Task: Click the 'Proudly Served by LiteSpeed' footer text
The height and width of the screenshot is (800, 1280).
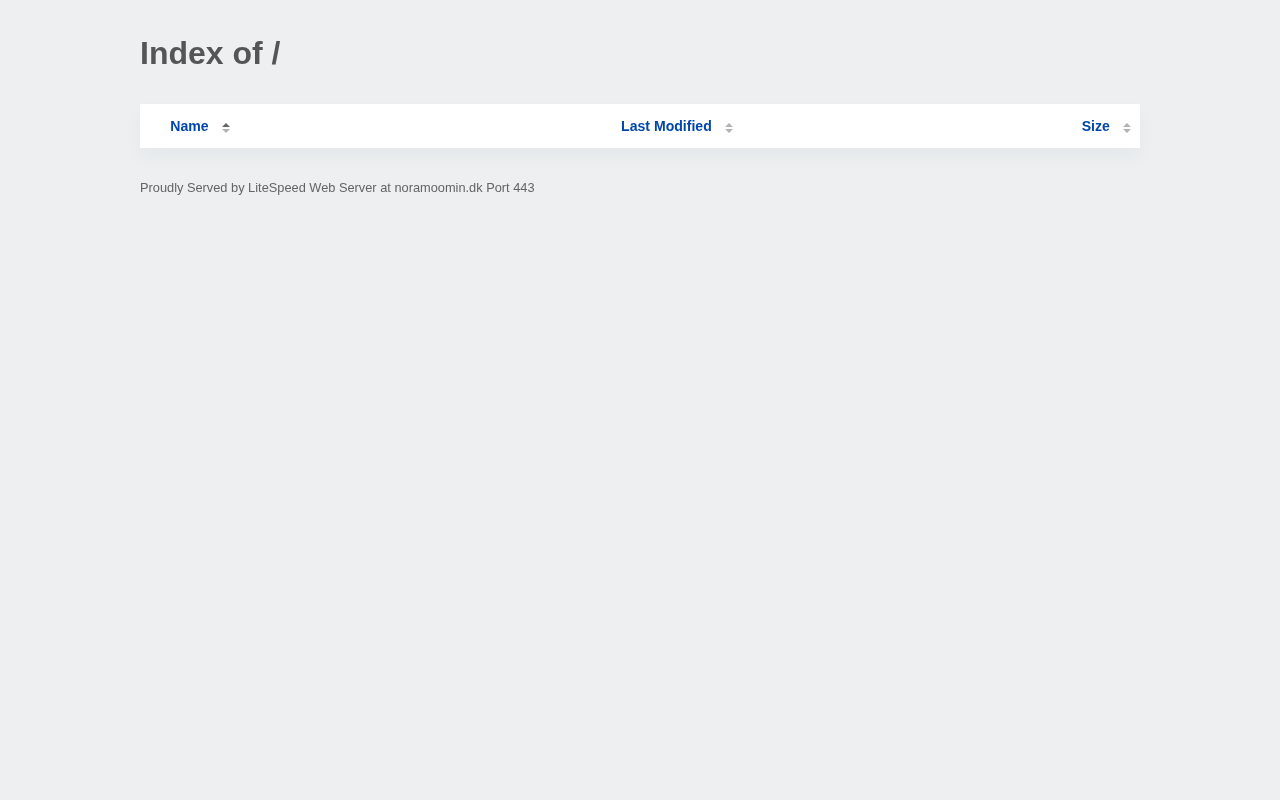Action: point(337,188)
